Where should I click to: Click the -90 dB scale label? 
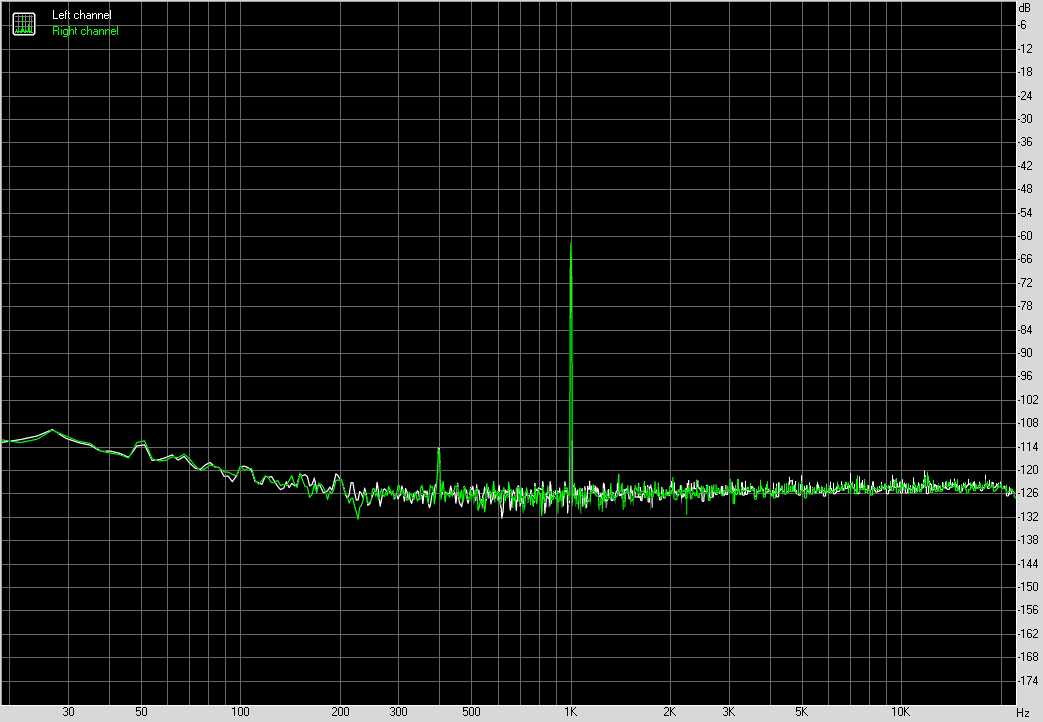(x=1025, y=353)
